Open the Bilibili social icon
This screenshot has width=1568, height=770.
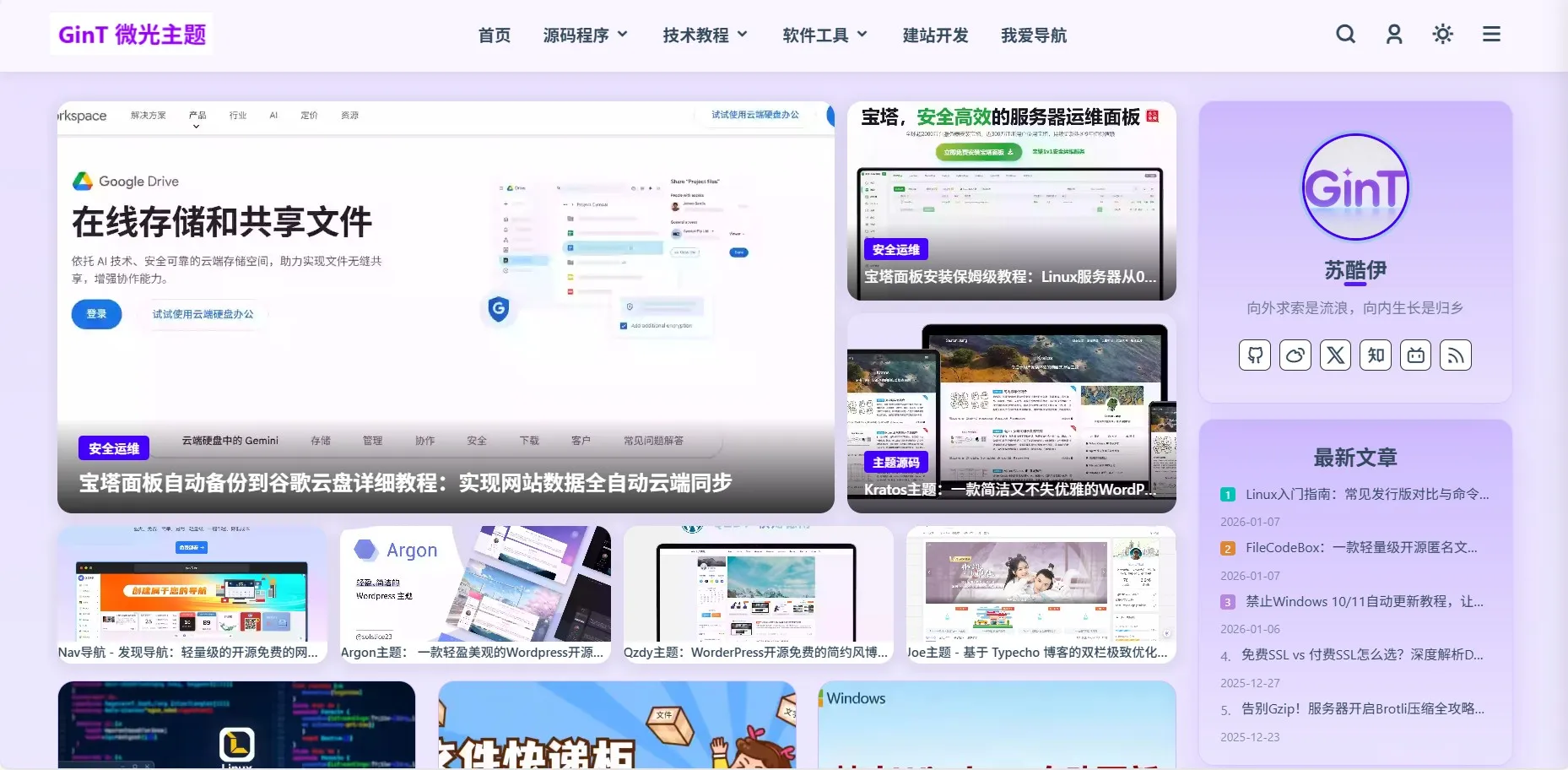1415,355
